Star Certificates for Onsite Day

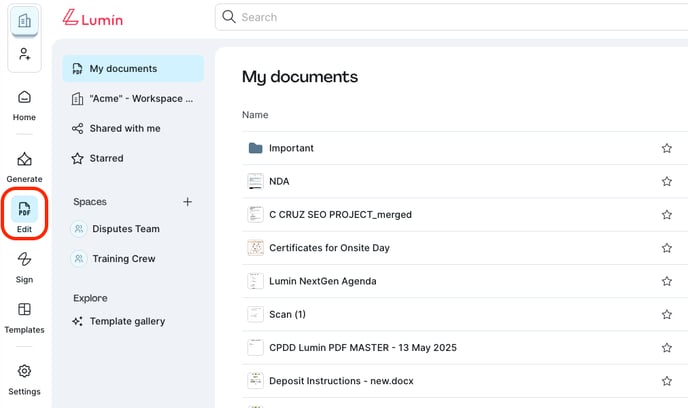(x=667, y=248)
